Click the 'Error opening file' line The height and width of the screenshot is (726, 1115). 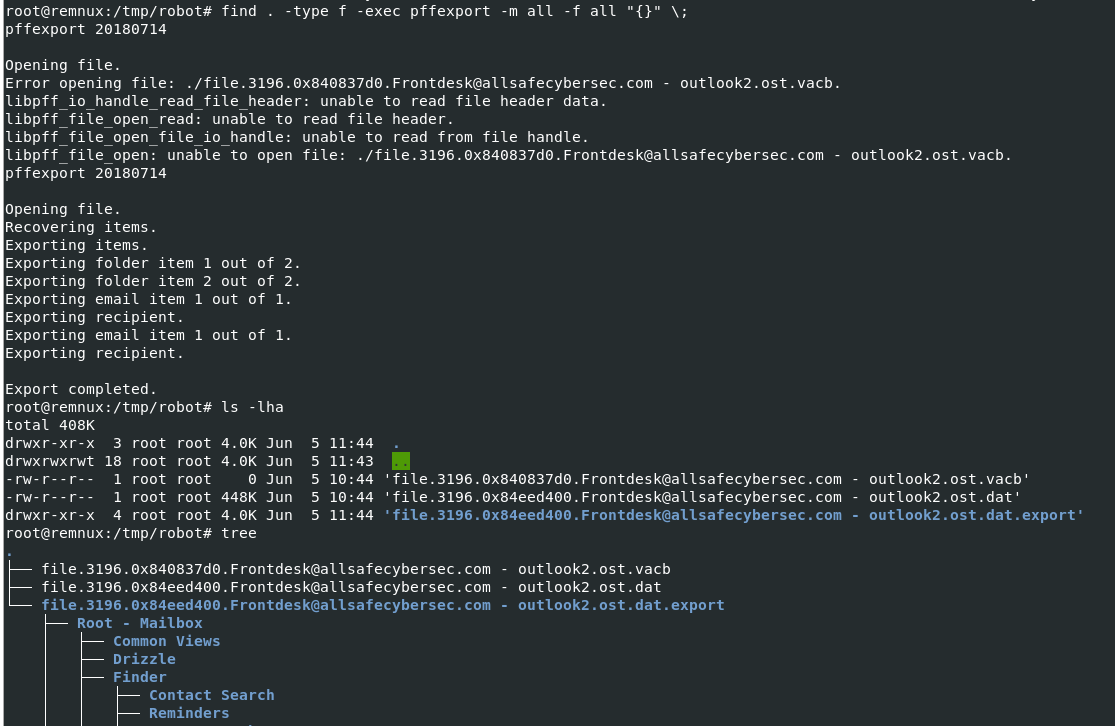coord(423,83)
